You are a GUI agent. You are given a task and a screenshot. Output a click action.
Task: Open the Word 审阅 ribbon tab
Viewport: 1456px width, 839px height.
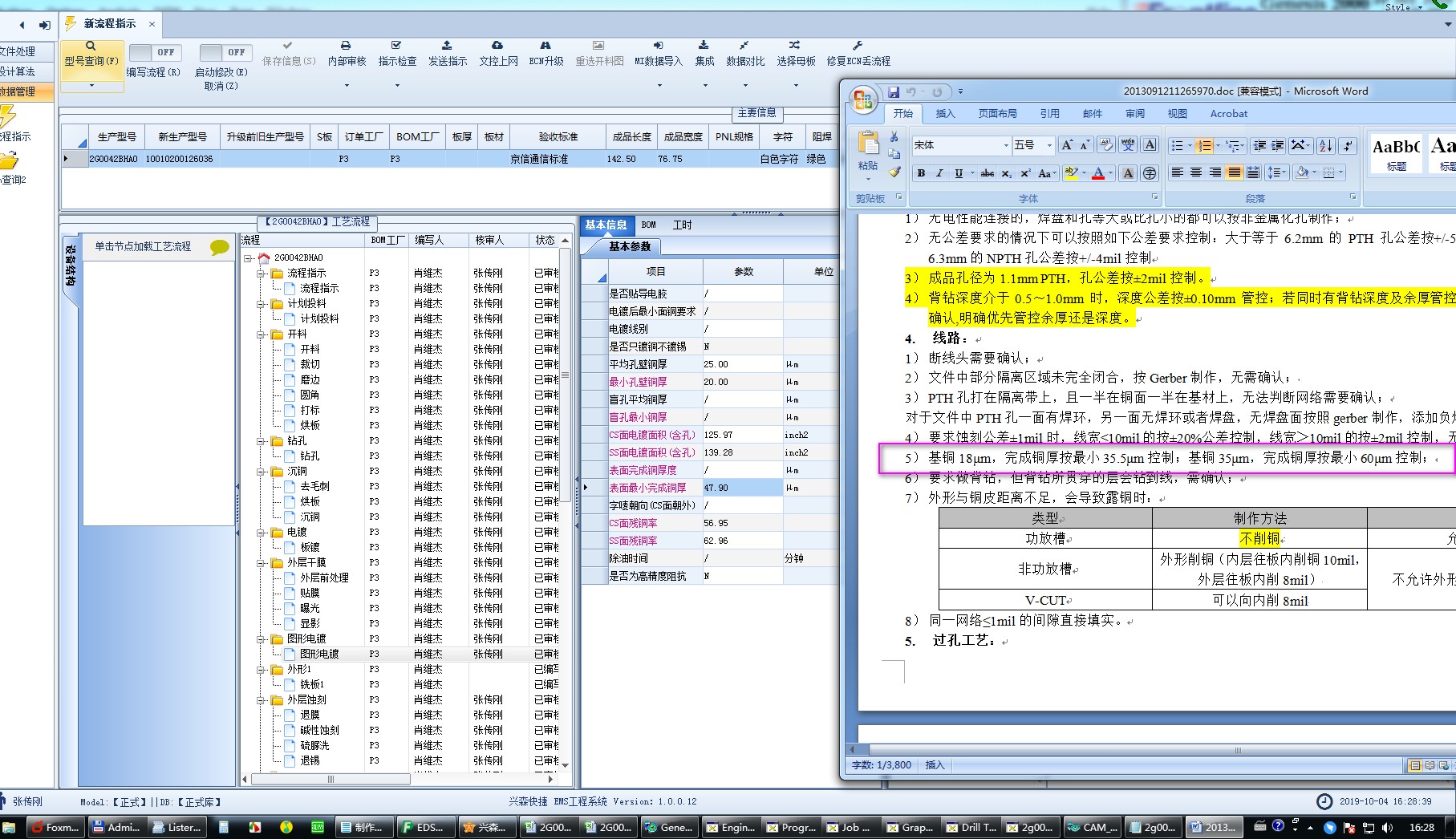[1135, 114]
